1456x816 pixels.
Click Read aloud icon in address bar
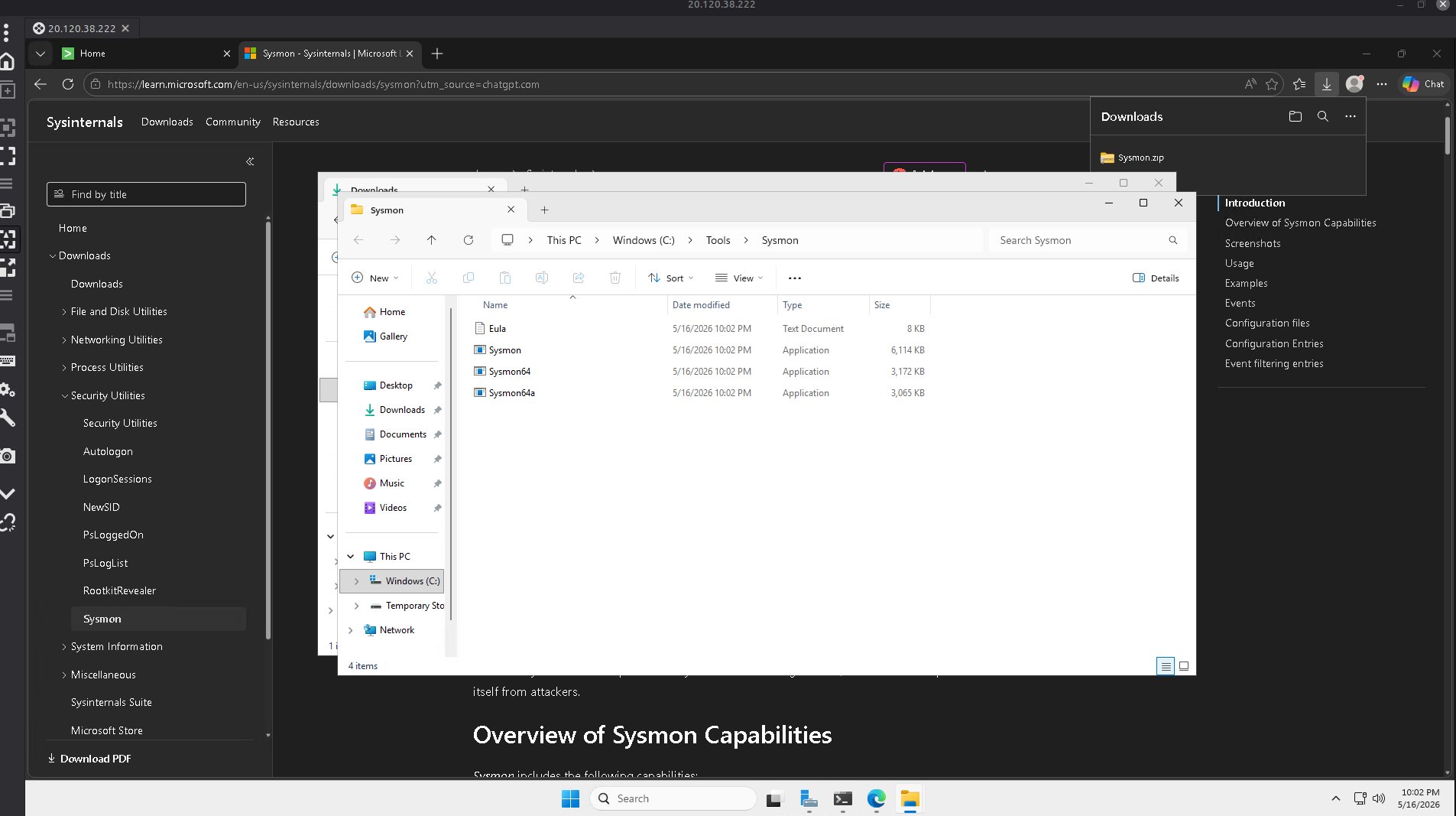1250,84
